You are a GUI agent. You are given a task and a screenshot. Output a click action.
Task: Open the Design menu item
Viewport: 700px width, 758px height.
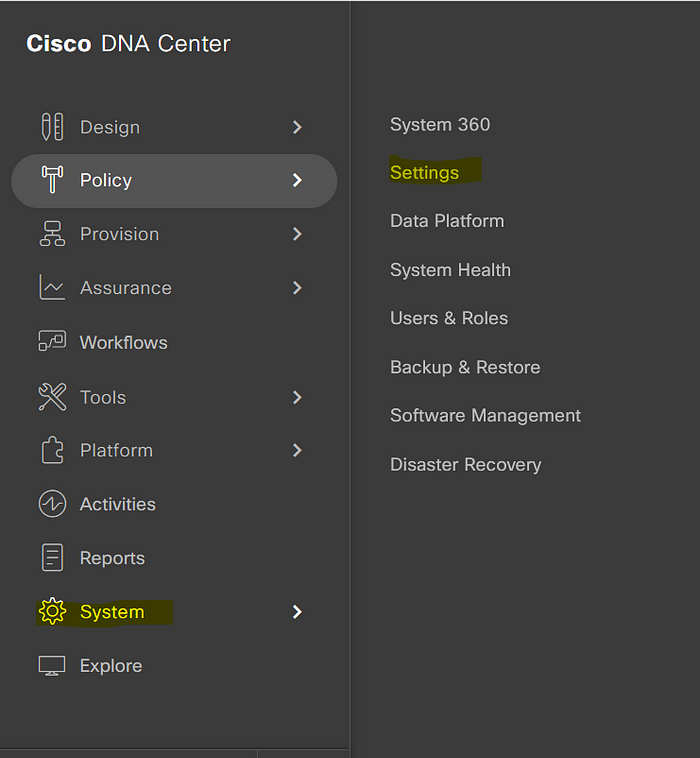(x=110, y=127)
